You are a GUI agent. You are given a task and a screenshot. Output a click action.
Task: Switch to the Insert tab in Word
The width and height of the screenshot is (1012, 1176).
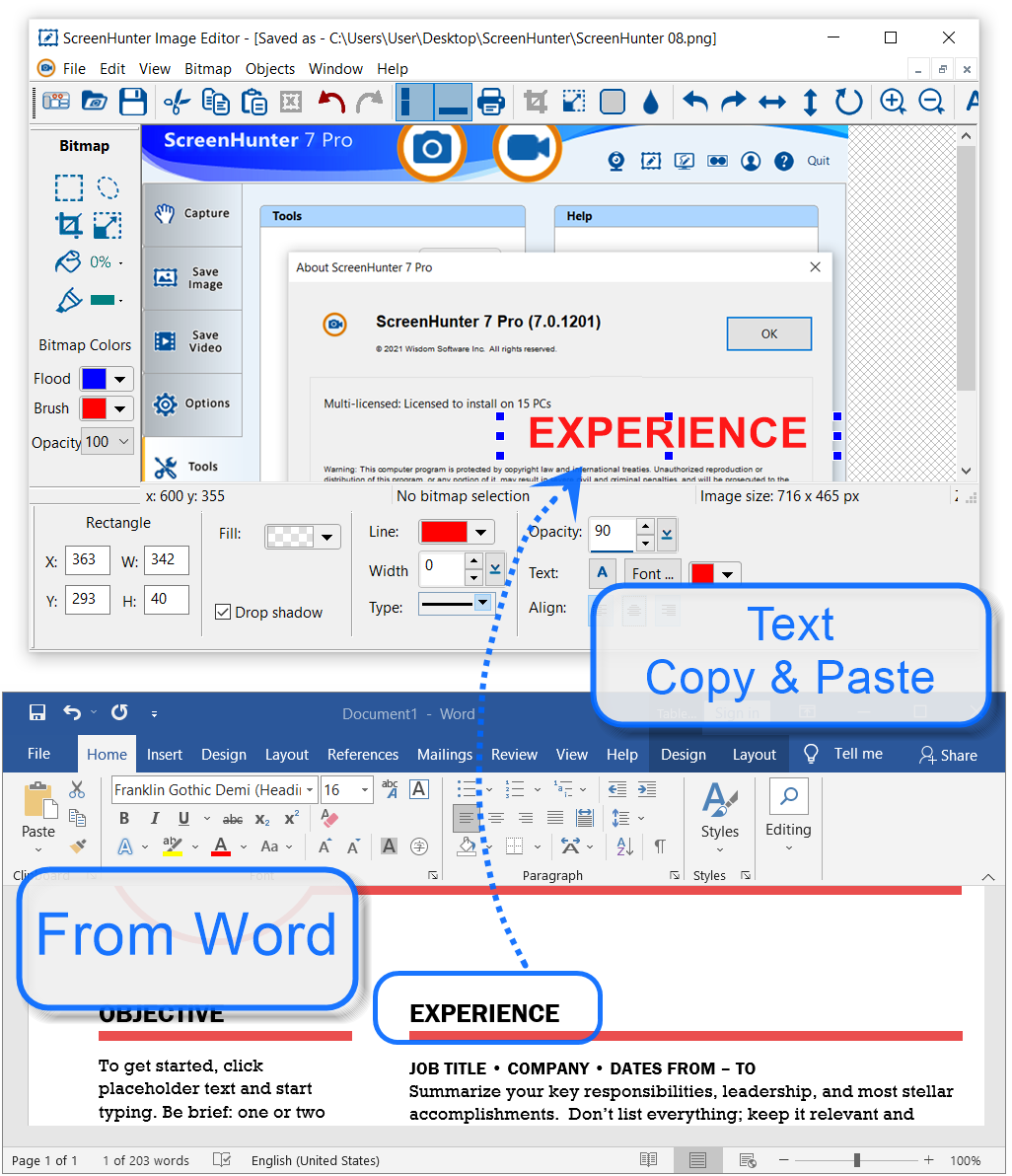point(164,754)
